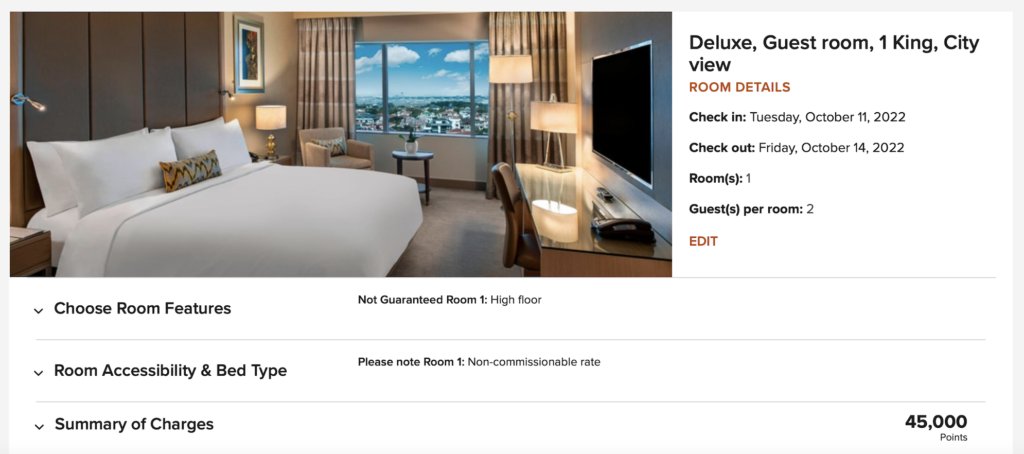Click the TV in the room photo
This screenshot has width=1024, height=454.
(622, 112)
